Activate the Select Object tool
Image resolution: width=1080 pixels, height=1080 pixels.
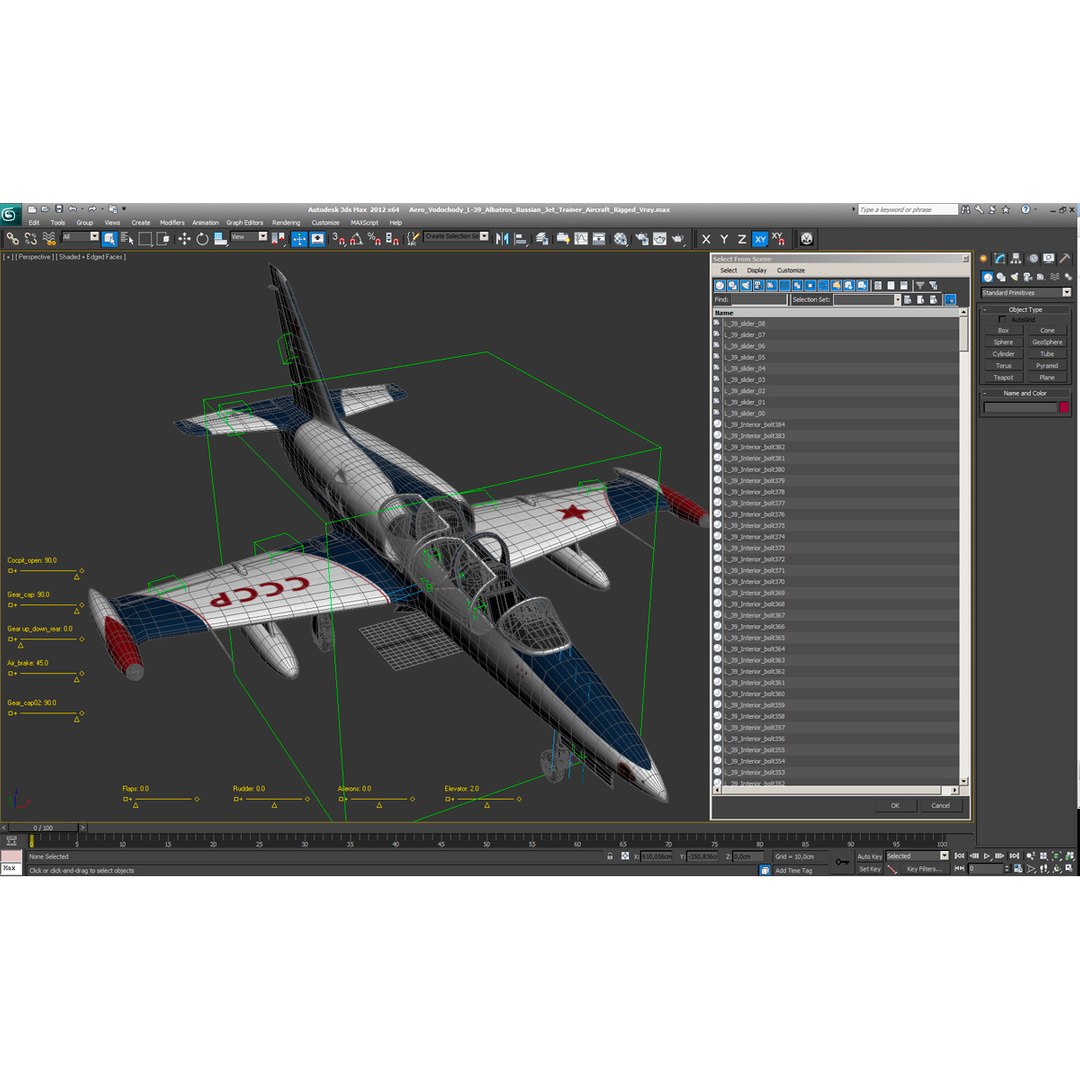click(109, 239)
